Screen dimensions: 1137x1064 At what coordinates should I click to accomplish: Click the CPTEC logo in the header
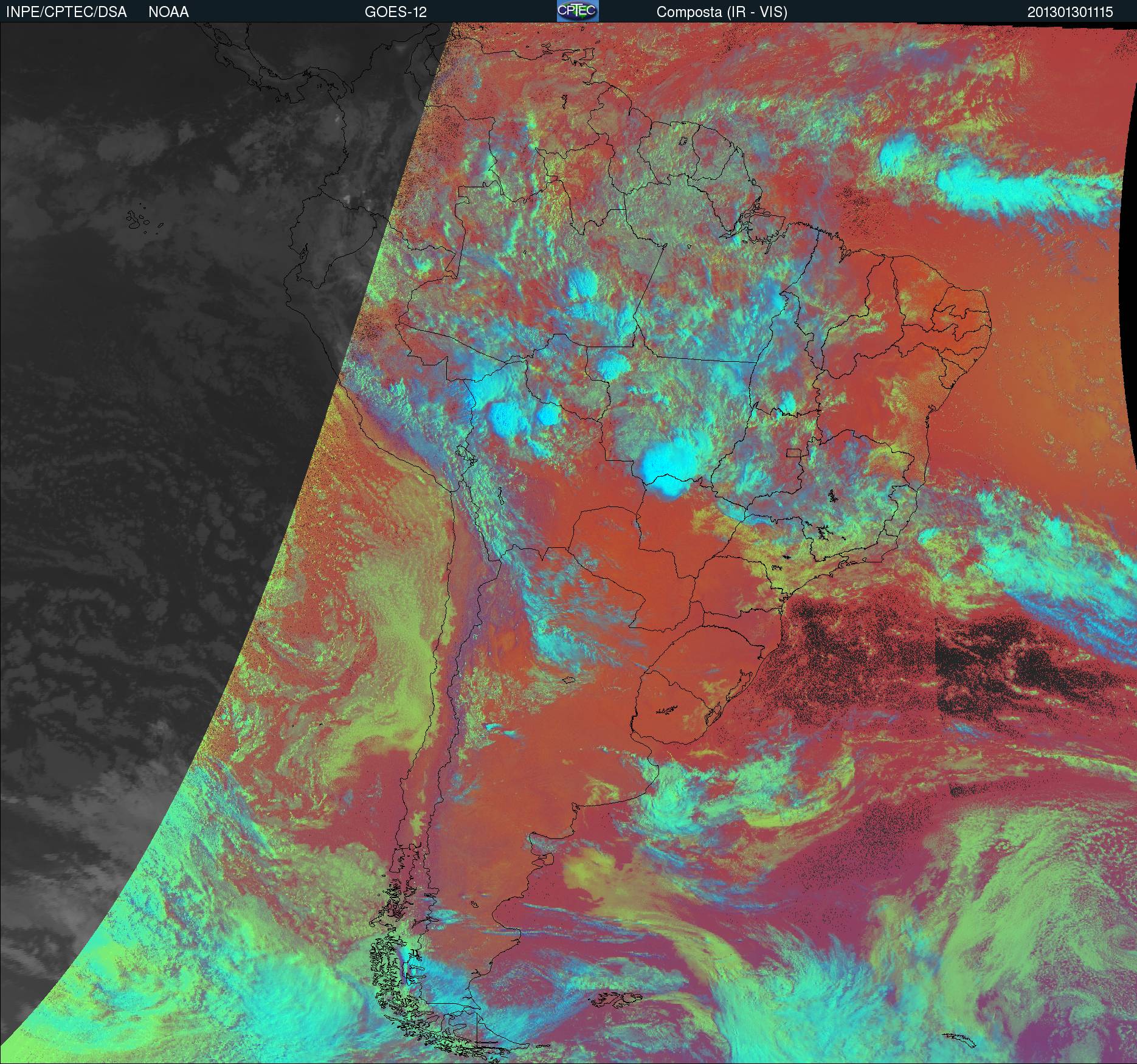578,11
